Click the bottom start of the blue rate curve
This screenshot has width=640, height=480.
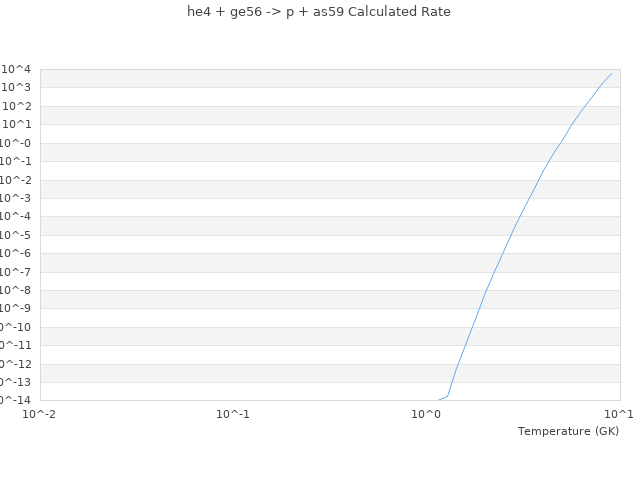tap(438, 400)
